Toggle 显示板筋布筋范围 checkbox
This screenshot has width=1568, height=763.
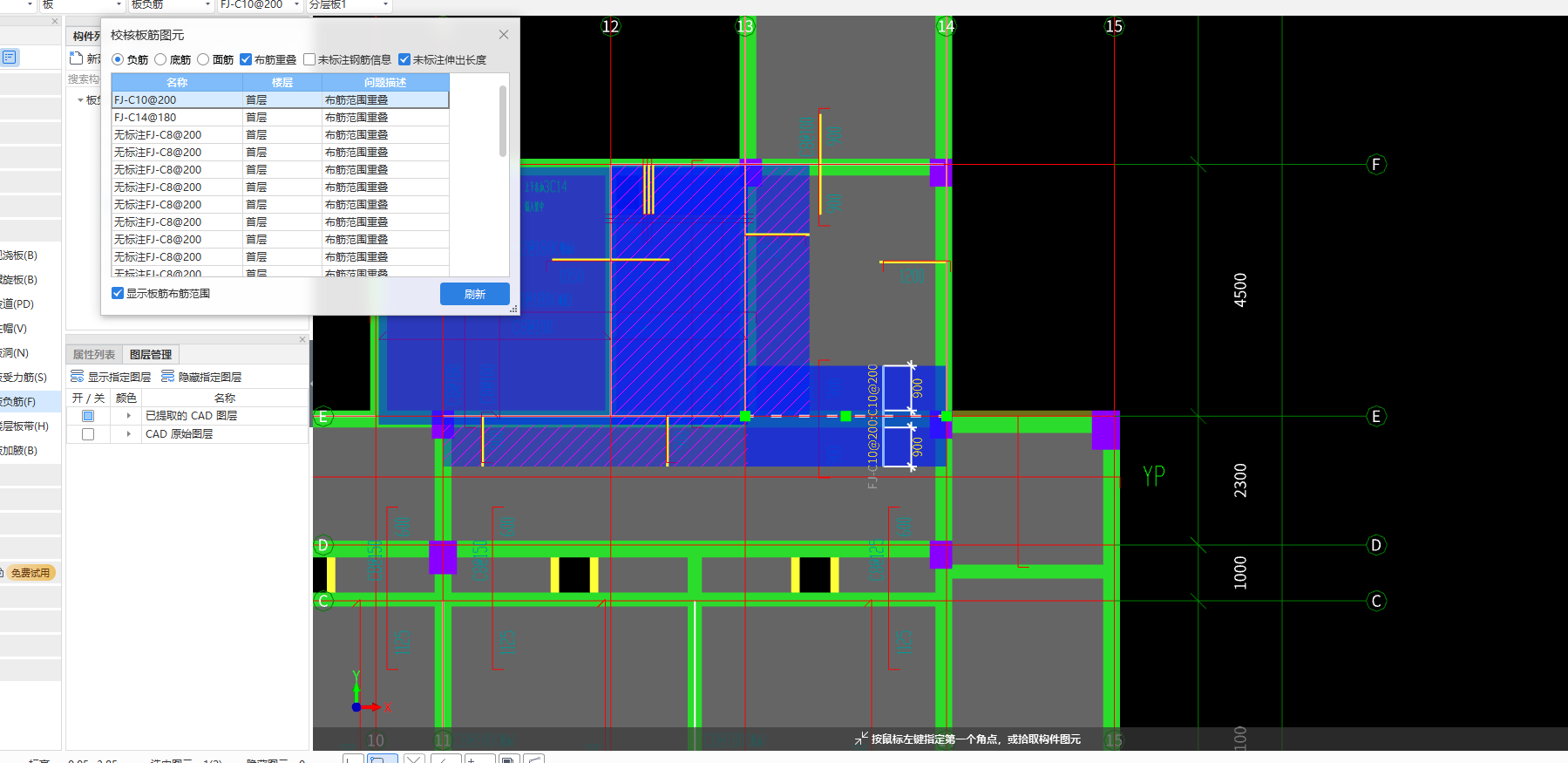118,293
